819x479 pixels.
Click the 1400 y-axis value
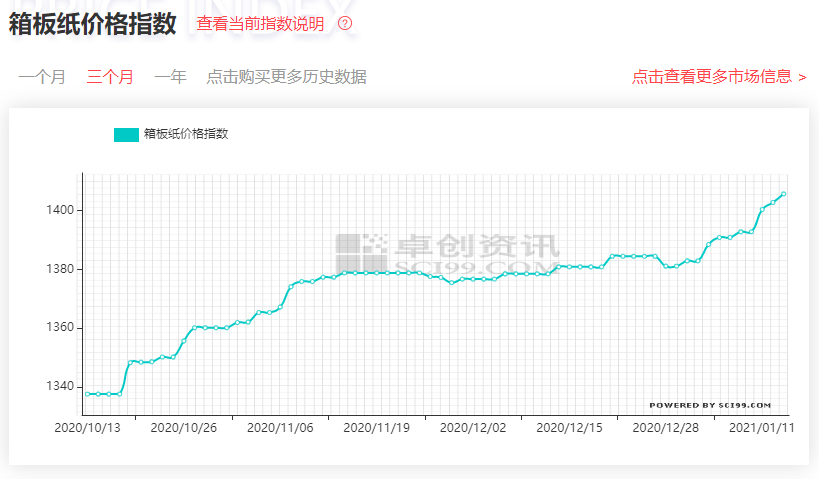60,210
